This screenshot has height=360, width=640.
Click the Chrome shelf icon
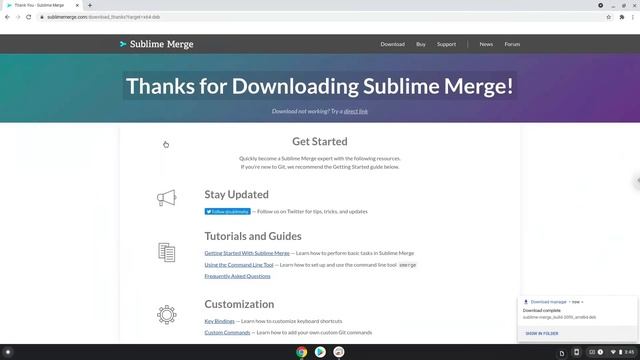(x=302, y=352)
